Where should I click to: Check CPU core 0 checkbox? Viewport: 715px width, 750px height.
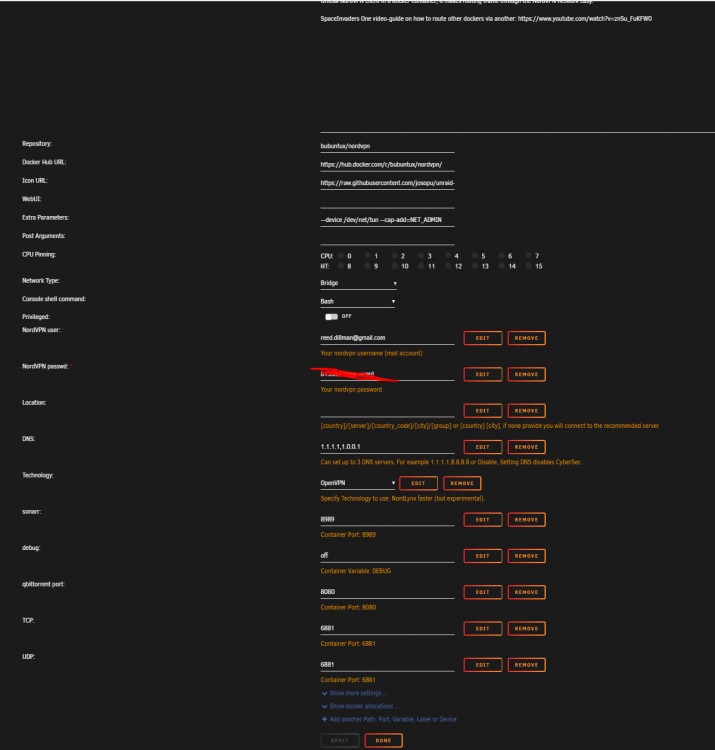coord(341,256)
